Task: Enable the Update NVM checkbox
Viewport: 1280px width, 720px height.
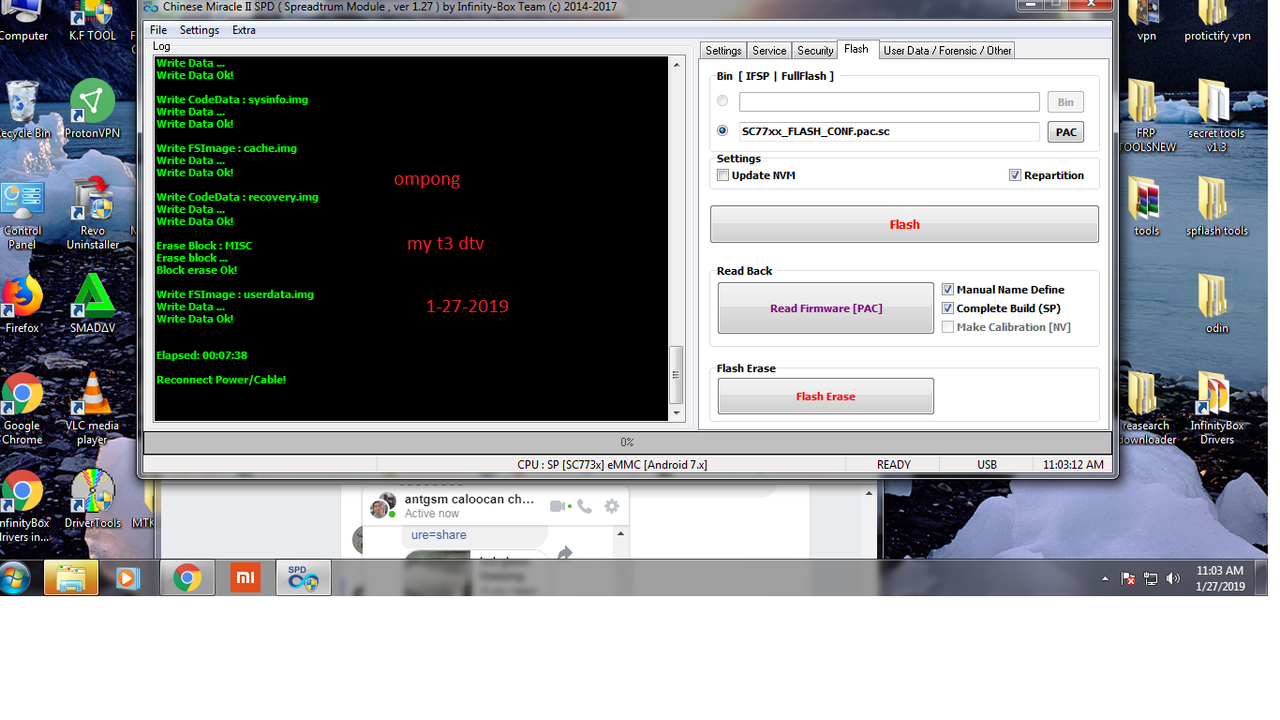Action: coord(723,174)
